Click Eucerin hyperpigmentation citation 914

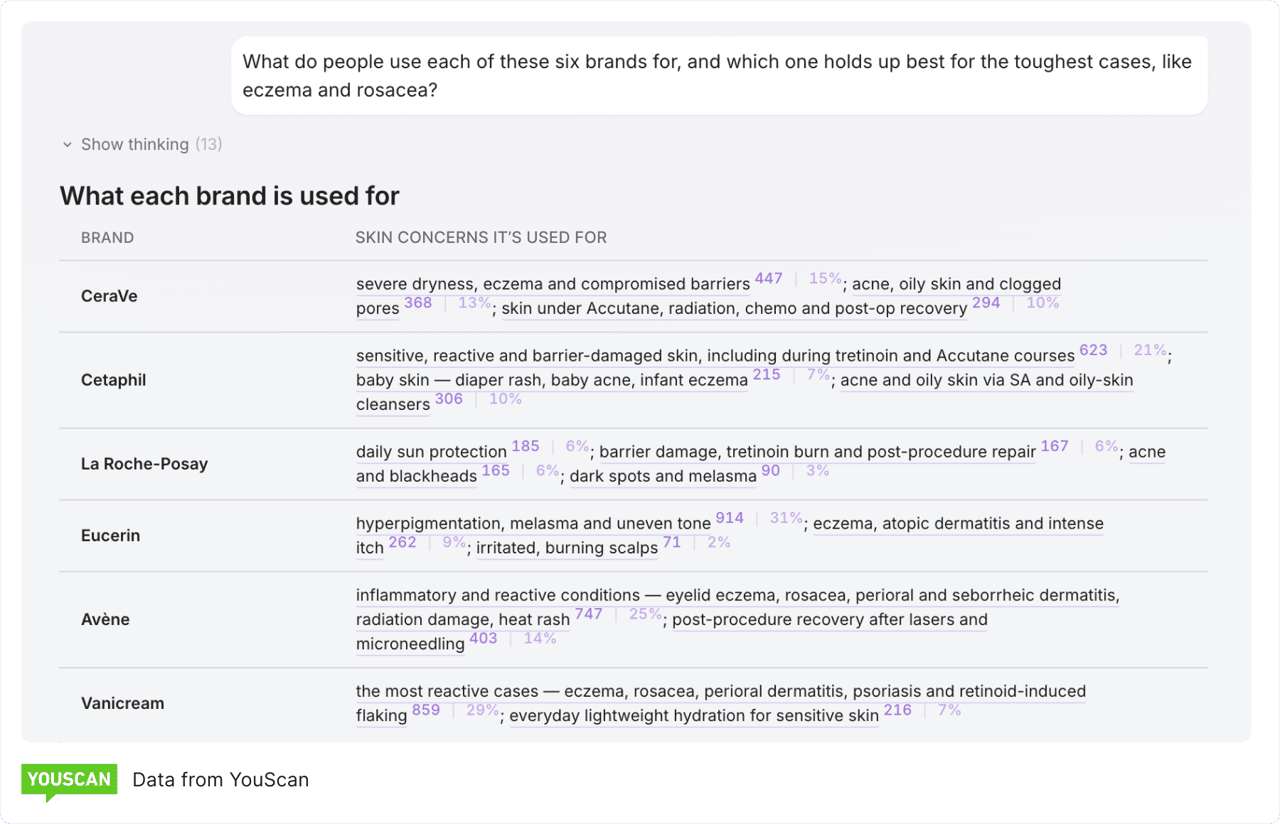click(x=729, y=519)
